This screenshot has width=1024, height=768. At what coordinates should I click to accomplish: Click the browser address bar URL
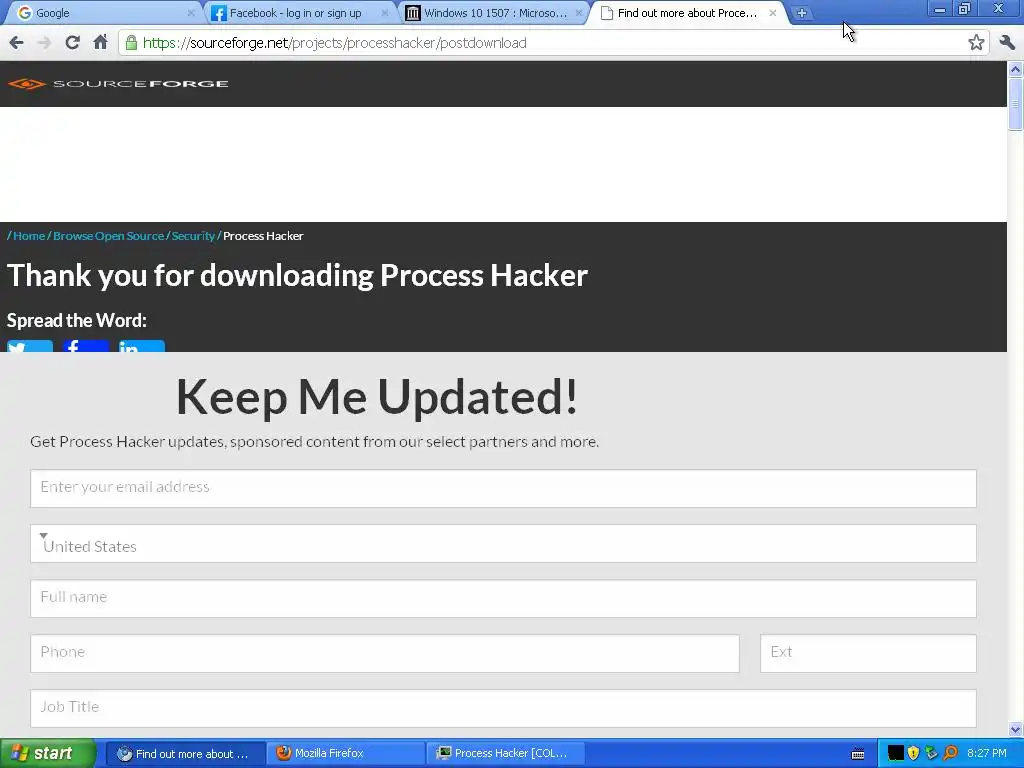334,43
